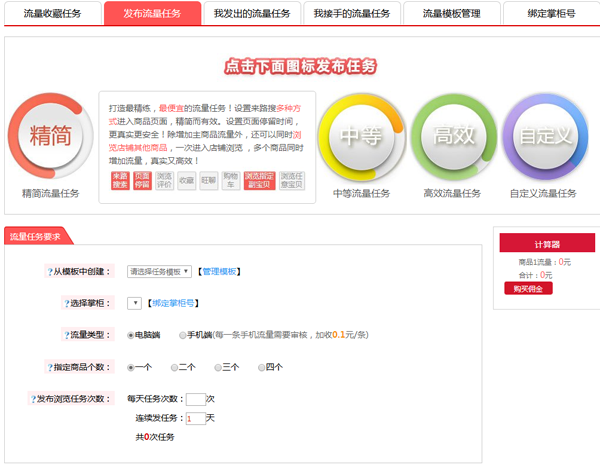Click the 浏览评价 feature badge
This screenshot has height=468, width=600.
click(164, 181)
